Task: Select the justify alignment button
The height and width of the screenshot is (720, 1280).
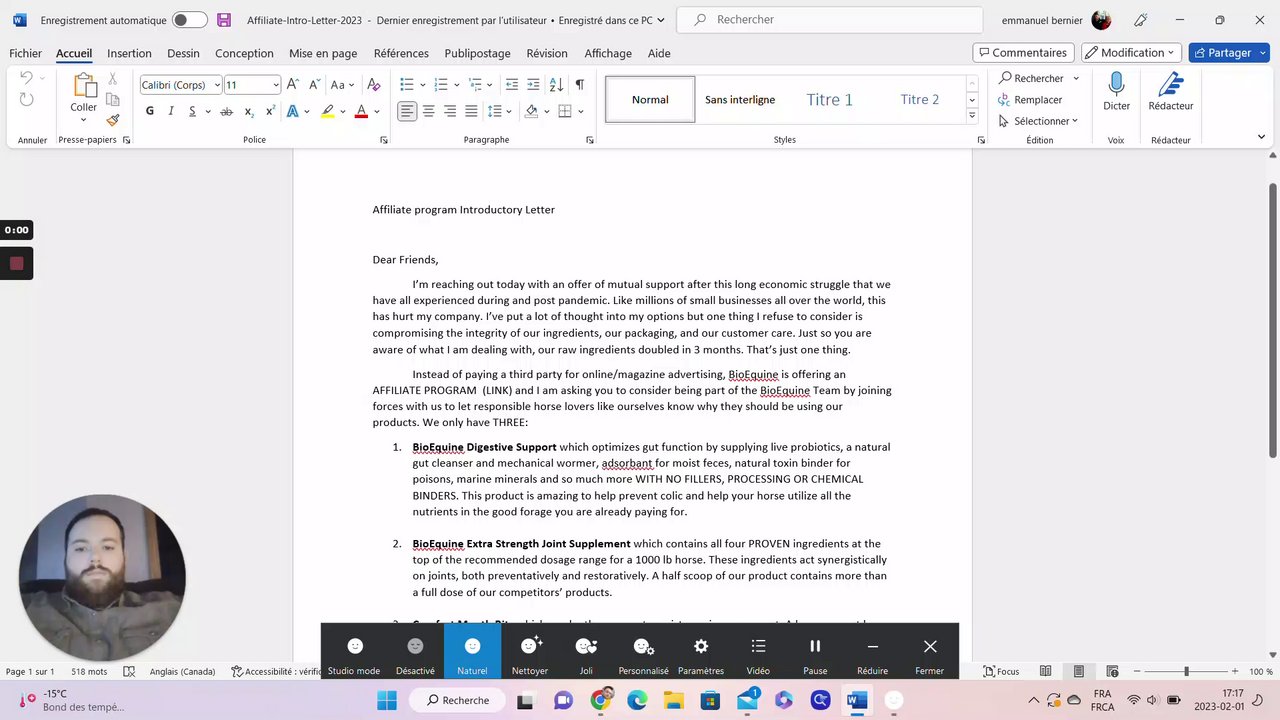Action: tap(472, 111)
